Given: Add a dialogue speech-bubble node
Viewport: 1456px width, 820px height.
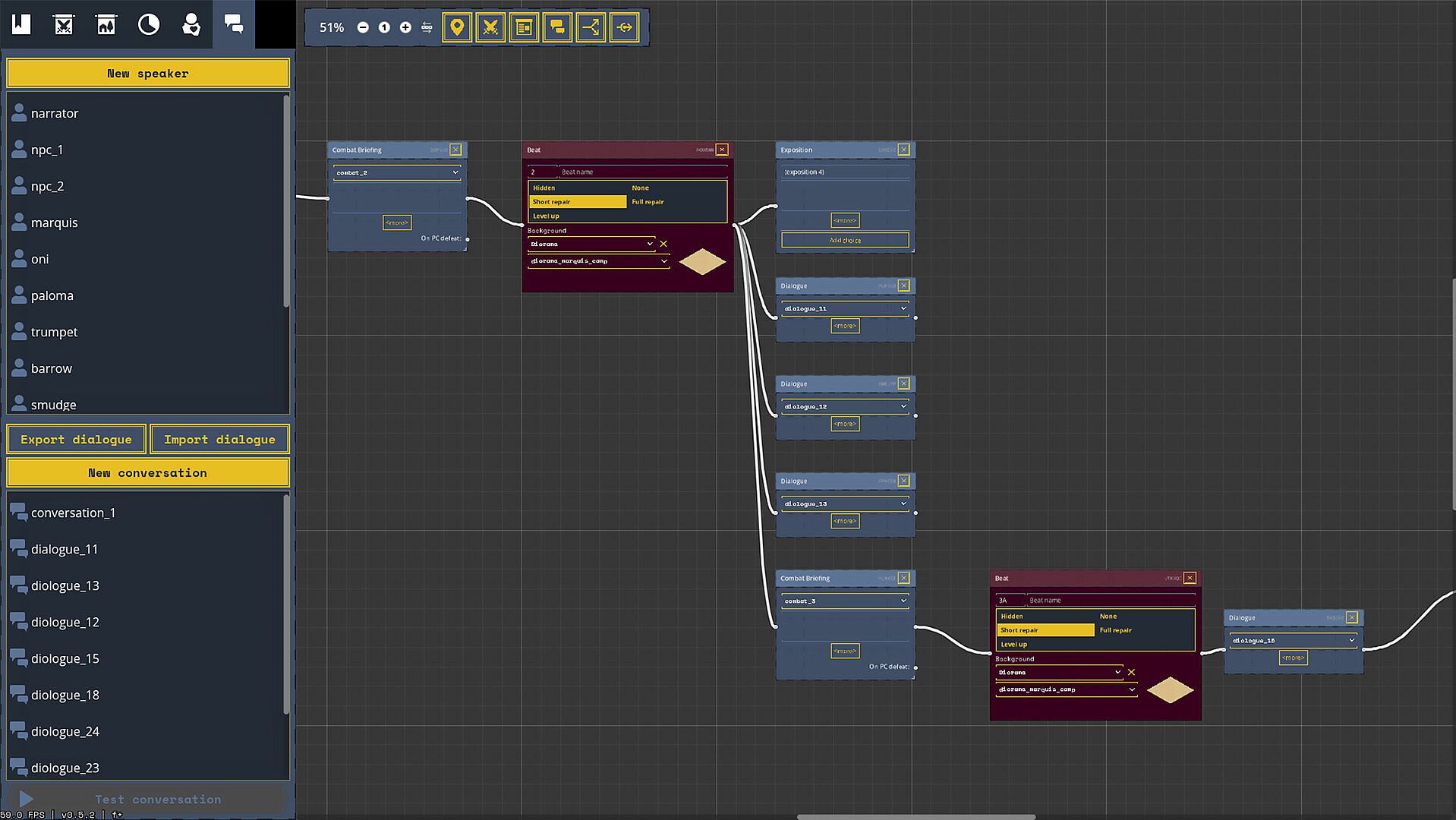Looking at the screenshot, I should [557, 27].
